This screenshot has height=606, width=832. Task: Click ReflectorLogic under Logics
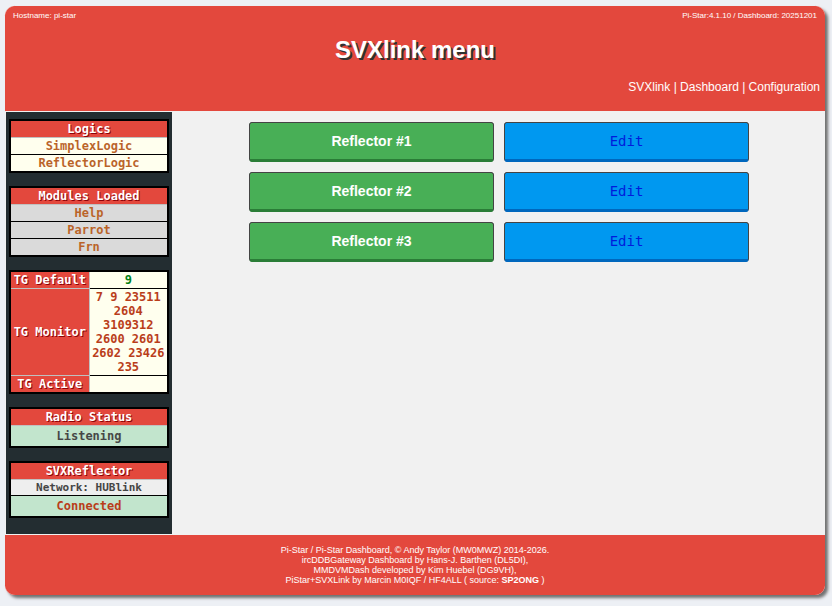(89, 163)
